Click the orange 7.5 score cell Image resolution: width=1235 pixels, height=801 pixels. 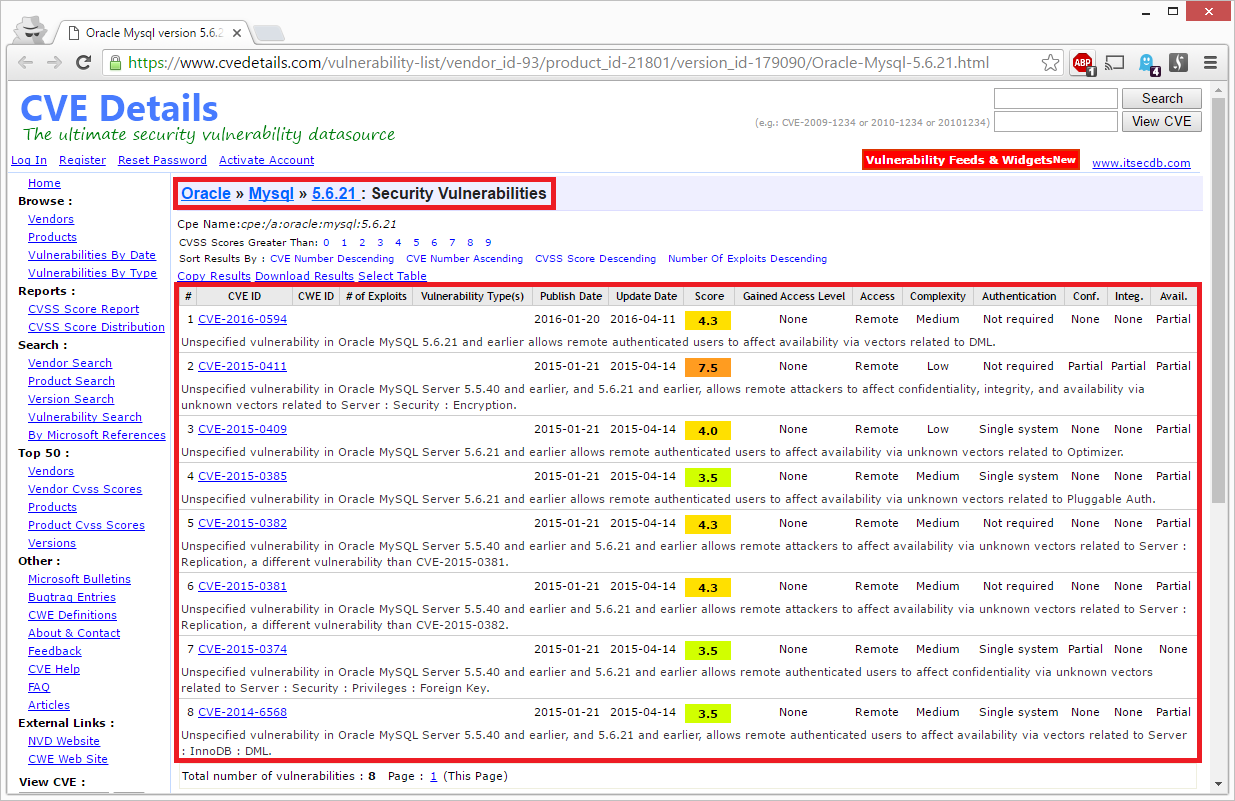pyautogui.click(x=708, y=367)
